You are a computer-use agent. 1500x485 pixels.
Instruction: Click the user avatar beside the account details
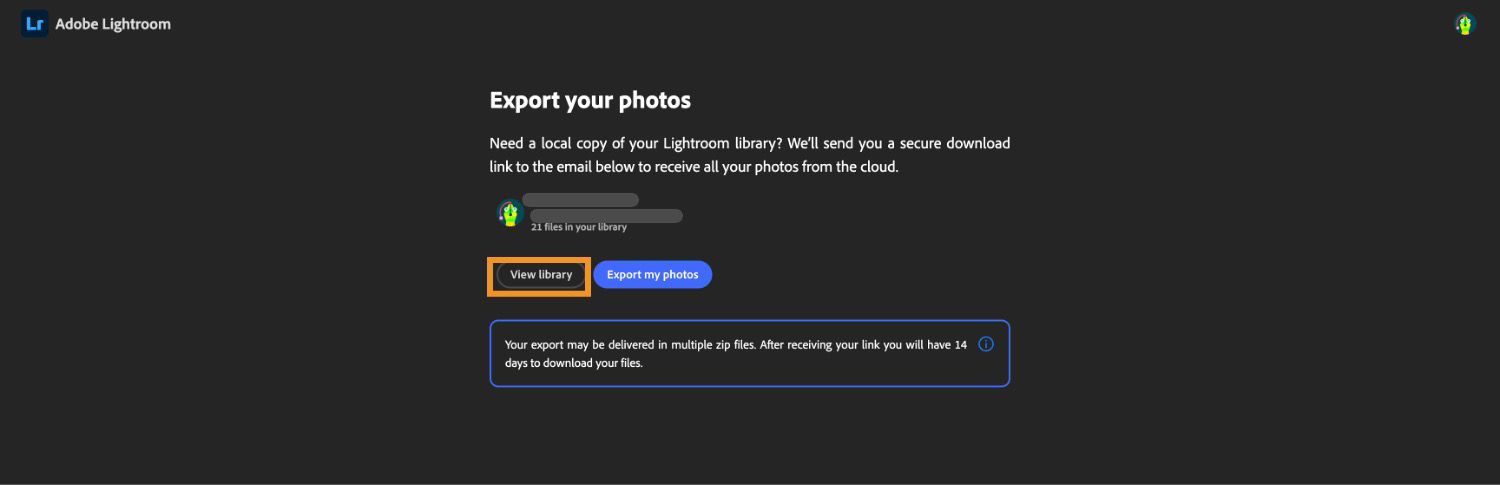coord(510,212)
